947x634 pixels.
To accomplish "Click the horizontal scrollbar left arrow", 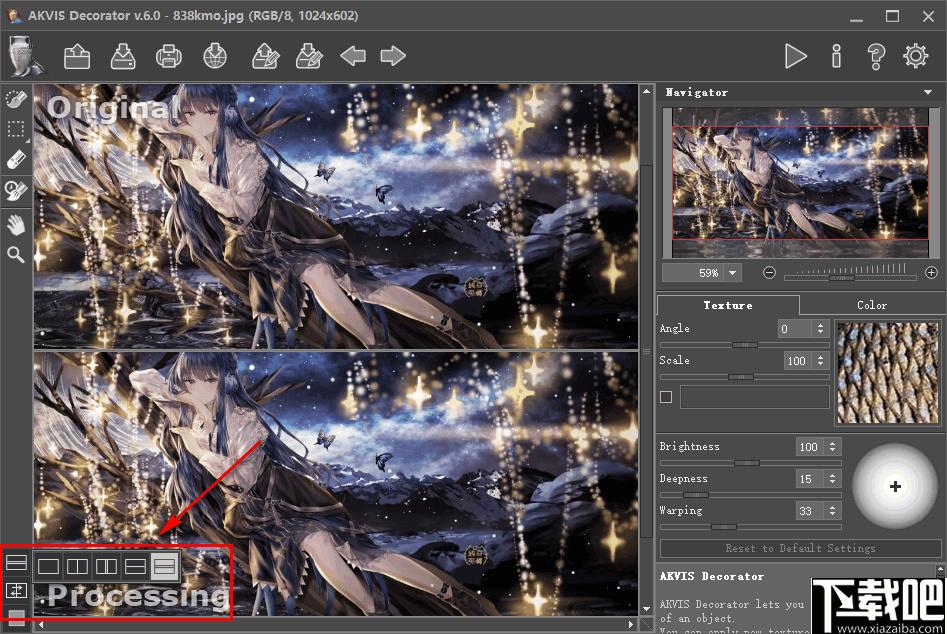I will pyautogui.click(x=40, y=624).
